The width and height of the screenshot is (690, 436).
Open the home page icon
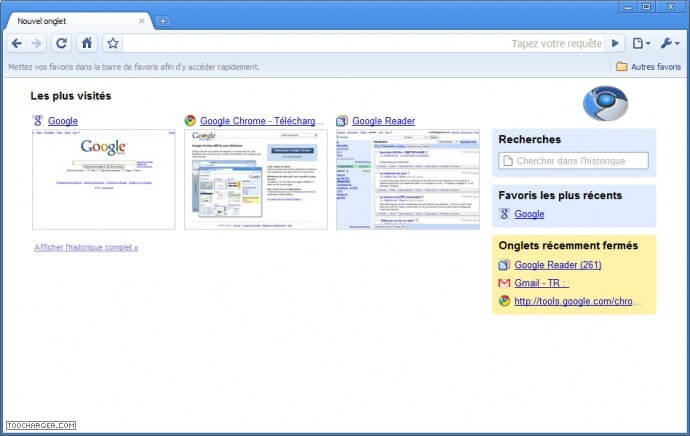(87, 43)
